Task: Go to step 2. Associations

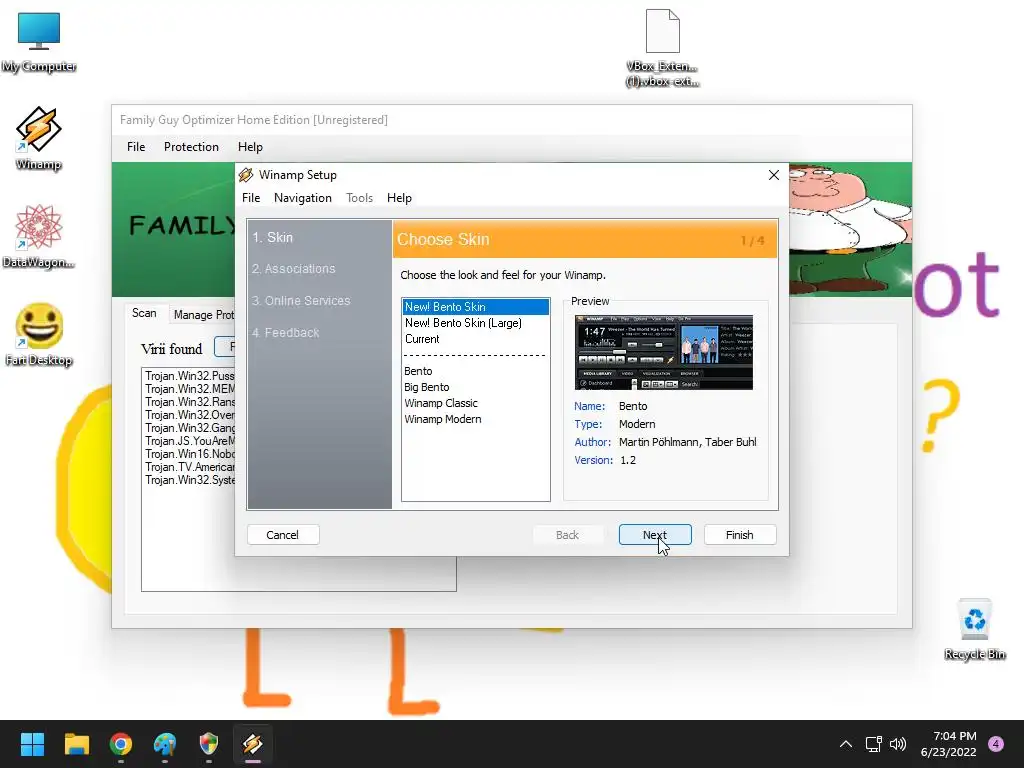Action: tap(293, 268)
